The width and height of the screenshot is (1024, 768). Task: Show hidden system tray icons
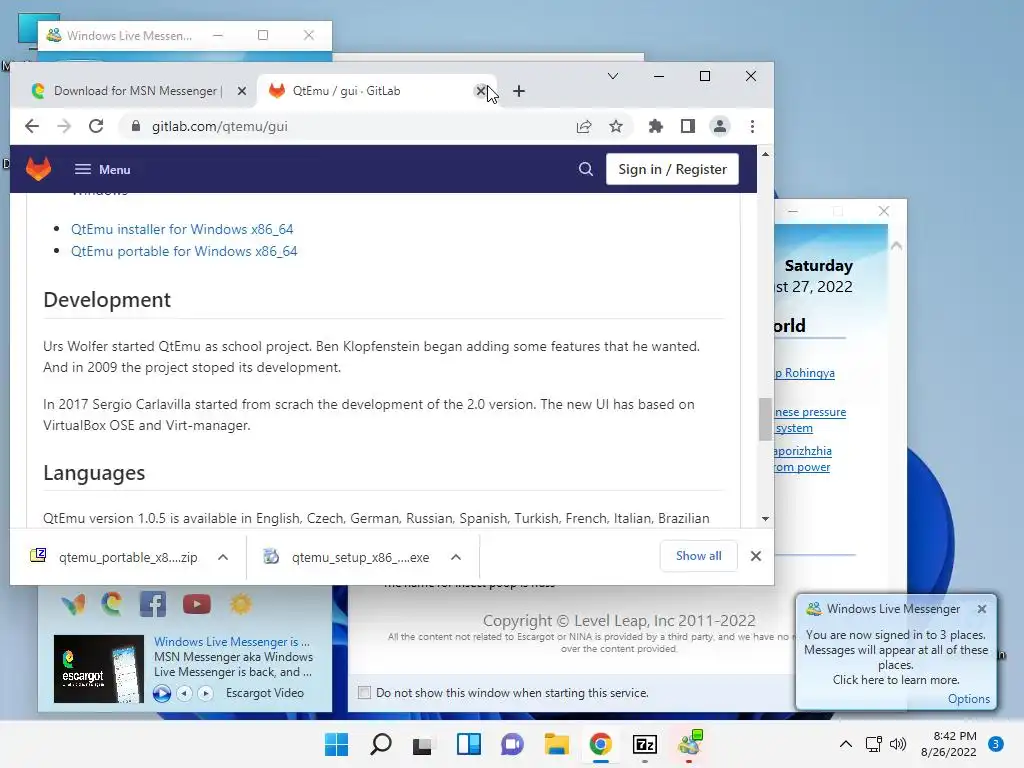846,744
